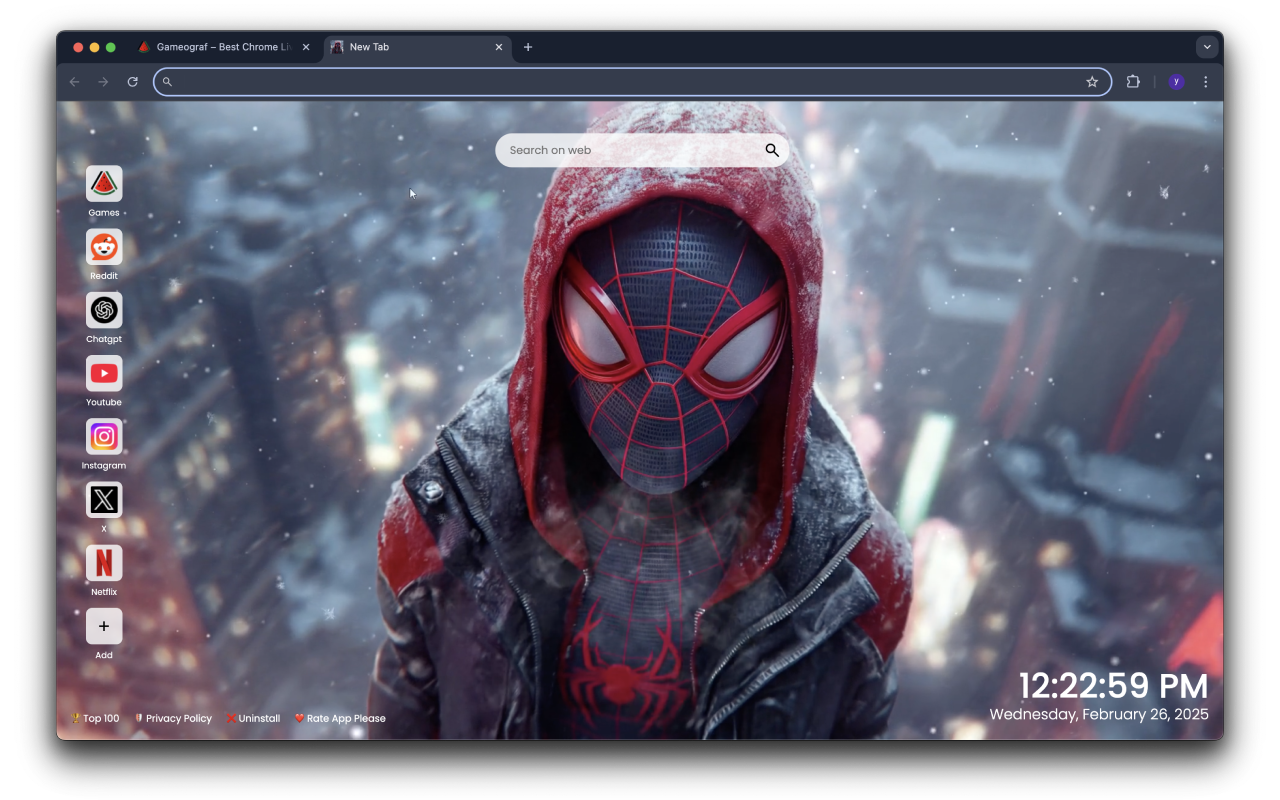Open the Reddit shortcut
Image resolution: width=1280 pixels, height=800 pixels.
point(104,247)
